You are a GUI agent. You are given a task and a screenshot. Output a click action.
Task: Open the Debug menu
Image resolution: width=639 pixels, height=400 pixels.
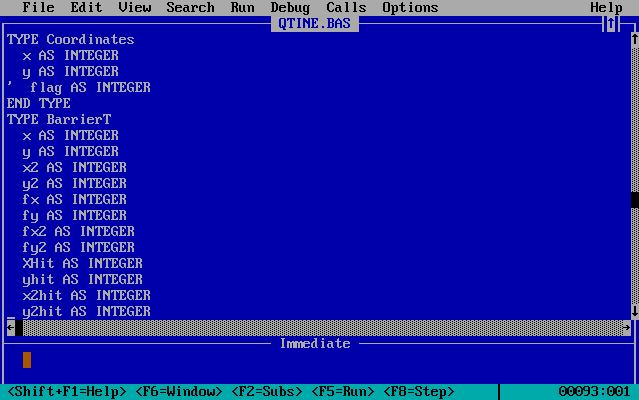(x=290, y=7)
